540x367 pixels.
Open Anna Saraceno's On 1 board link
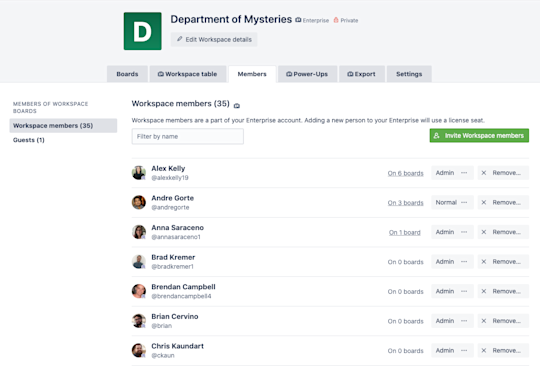click(405, 232)
